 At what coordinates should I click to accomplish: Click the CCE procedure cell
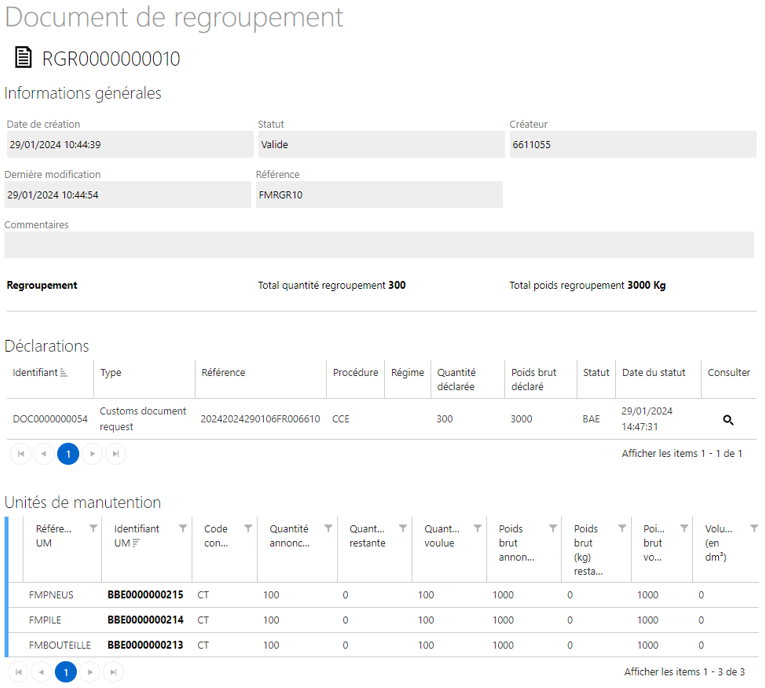click(341, 419)
